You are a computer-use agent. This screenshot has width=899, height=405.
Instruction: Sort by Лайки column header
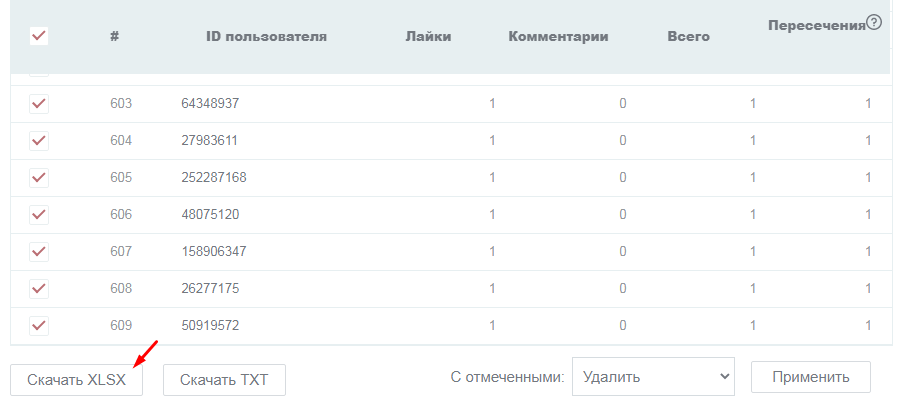coord(428,37)
